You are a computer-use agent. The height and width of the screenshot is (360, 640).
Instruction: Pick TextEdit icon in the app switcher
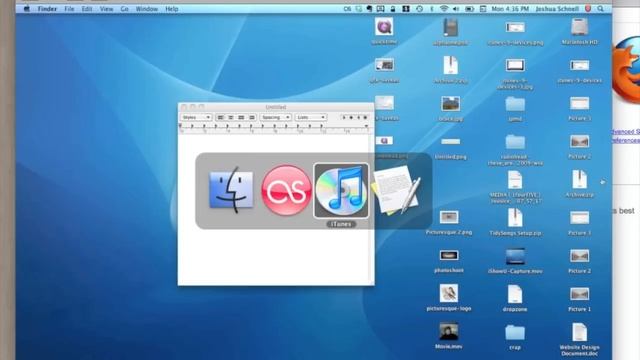396,190
